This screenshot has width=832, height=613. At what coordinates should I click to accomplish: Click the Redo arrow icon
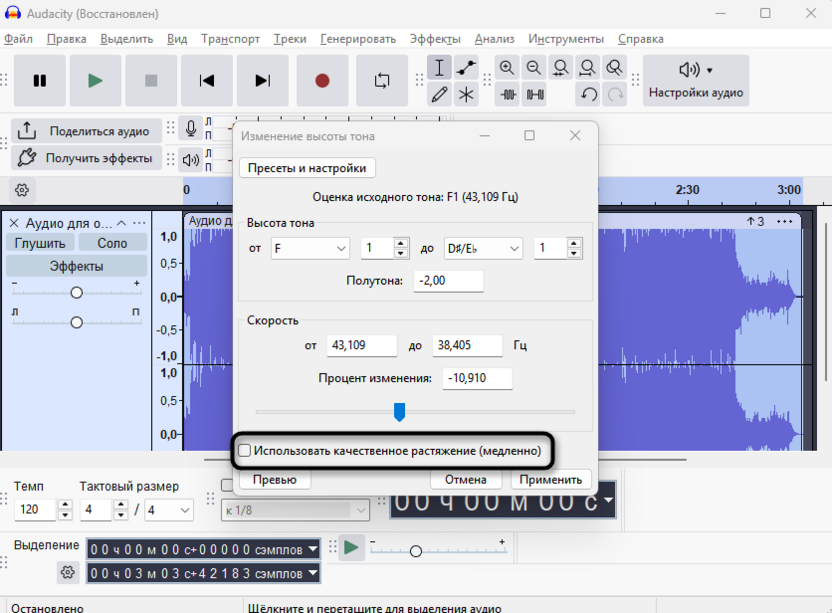pyautogui.click(x=615, y=94)
